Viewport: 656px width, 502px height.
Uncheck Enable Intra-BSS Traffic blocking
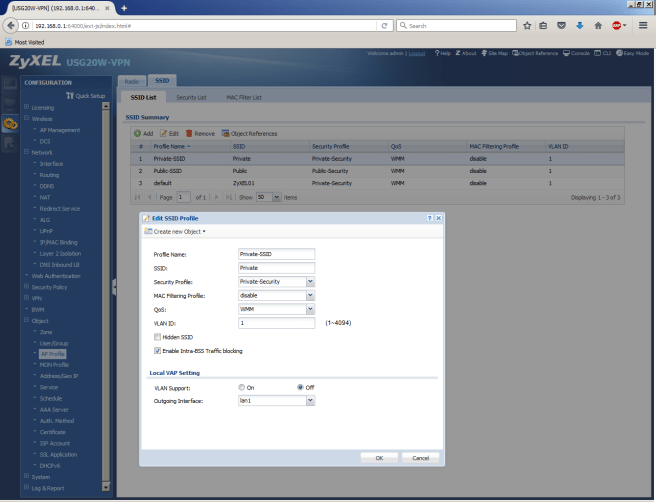pyautogui.click(x=157, y=351)
